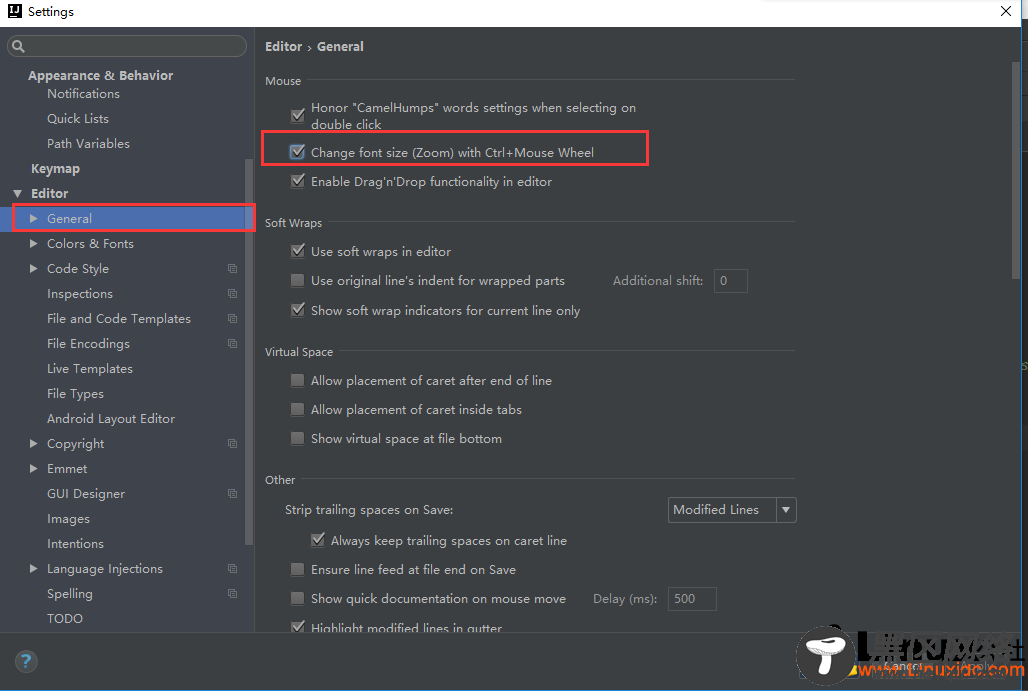Check Show virtual space at file bottom
The image size is (1028, 691).
(x=298, y=438)
